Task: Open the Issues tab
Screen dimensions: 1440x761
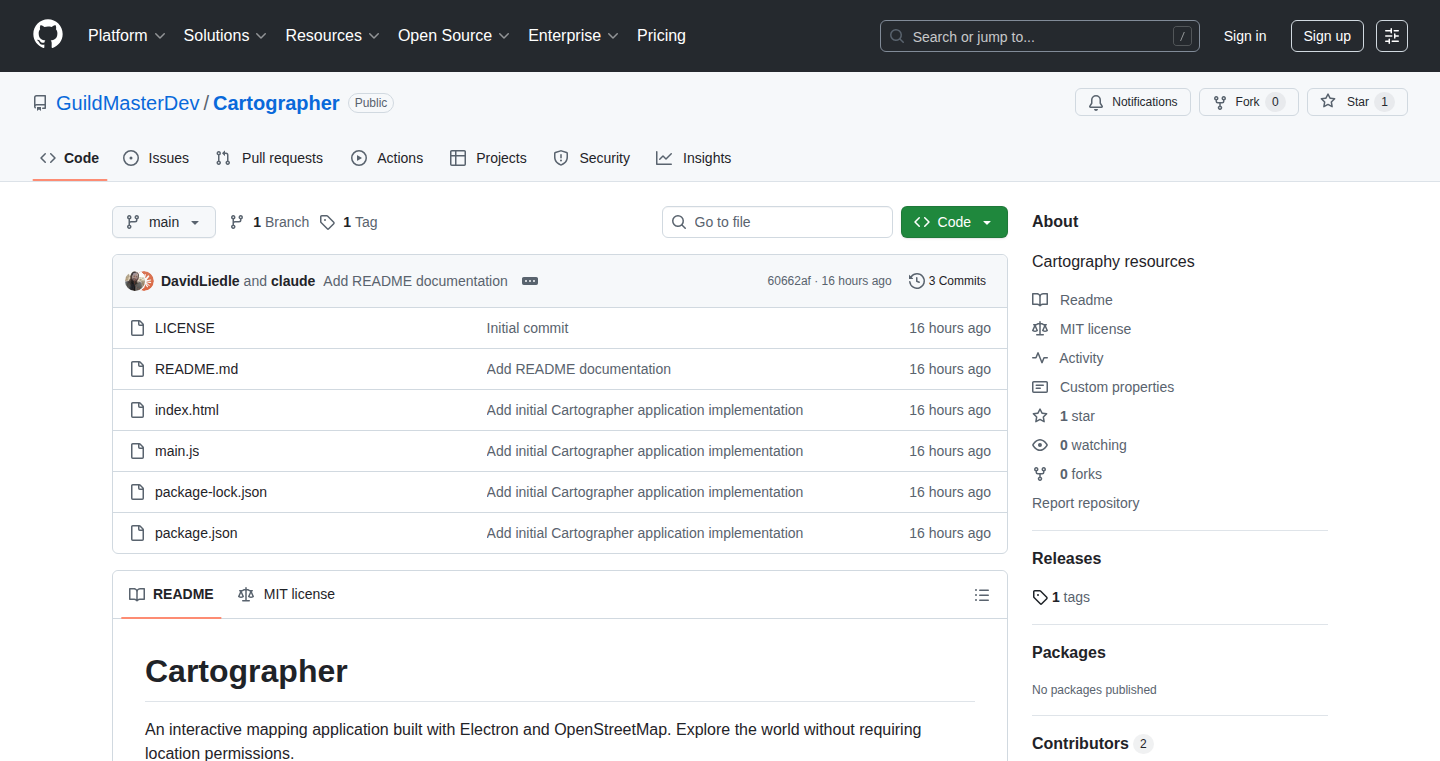Action: (156, 158)
